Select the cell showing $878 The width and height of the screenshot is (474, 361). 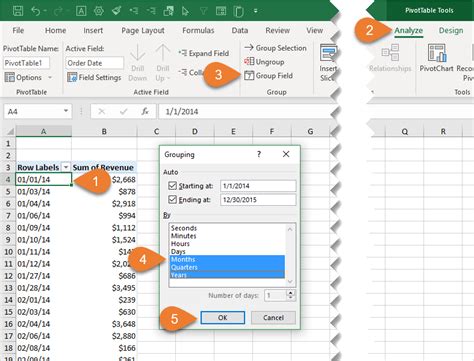point(104,192)
